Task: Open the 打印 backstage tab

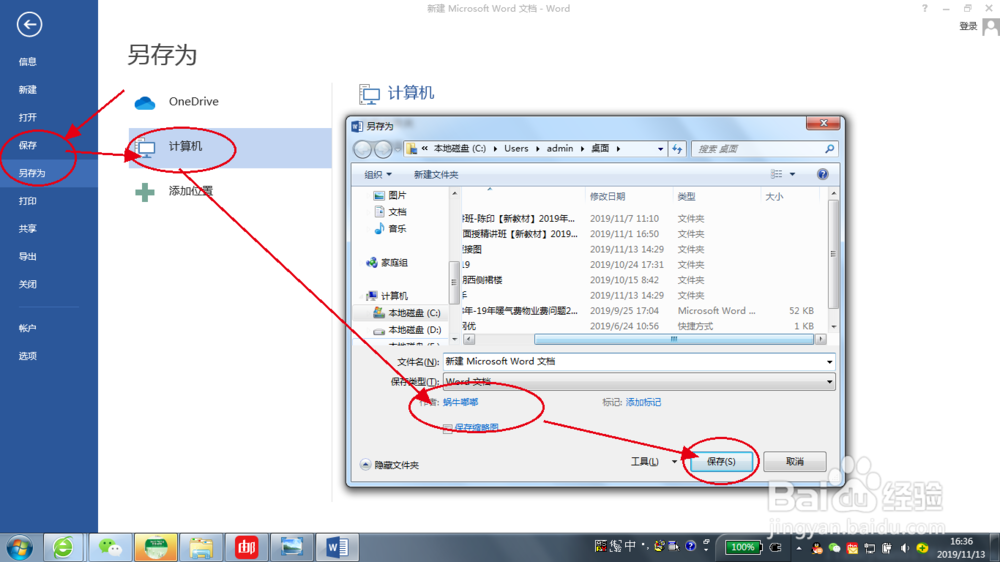Action: 27,201
